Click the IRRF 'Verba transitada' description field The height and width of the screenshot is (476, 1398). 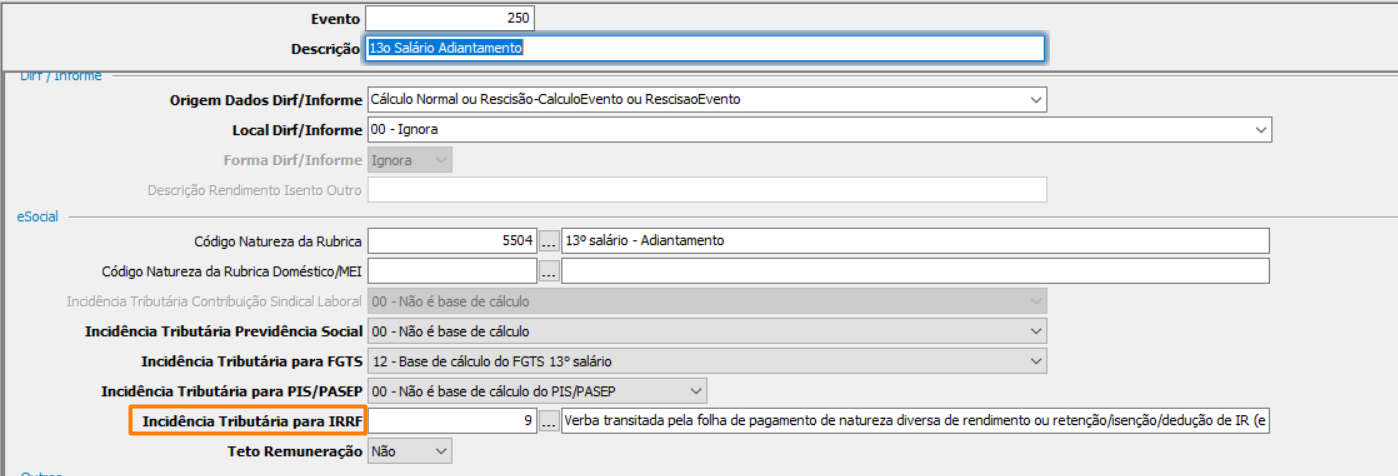(915, 421)
